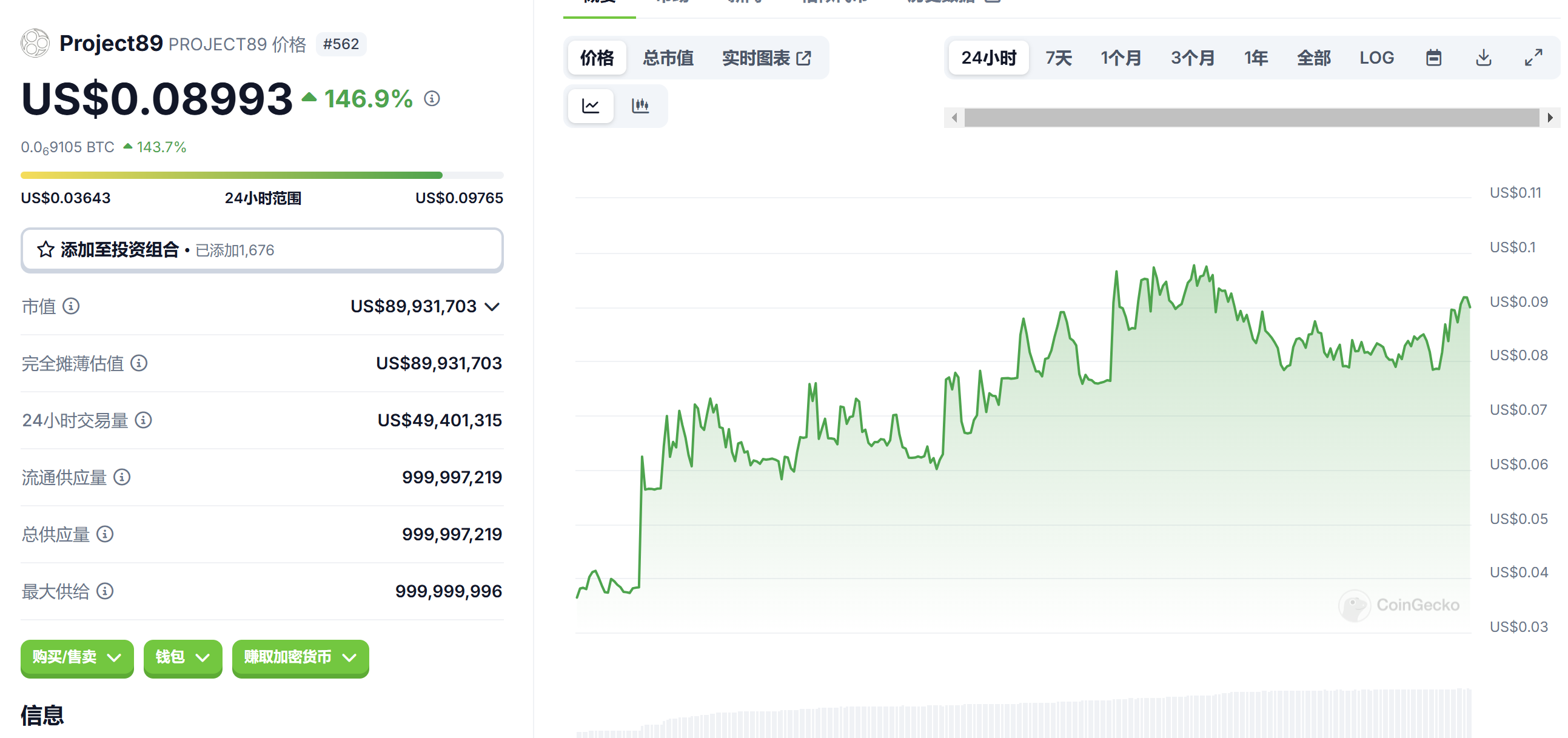Viewport: 1568px width, 738px height.
Task: Click max supply value 999,999,996
Action: coord(449,591)
